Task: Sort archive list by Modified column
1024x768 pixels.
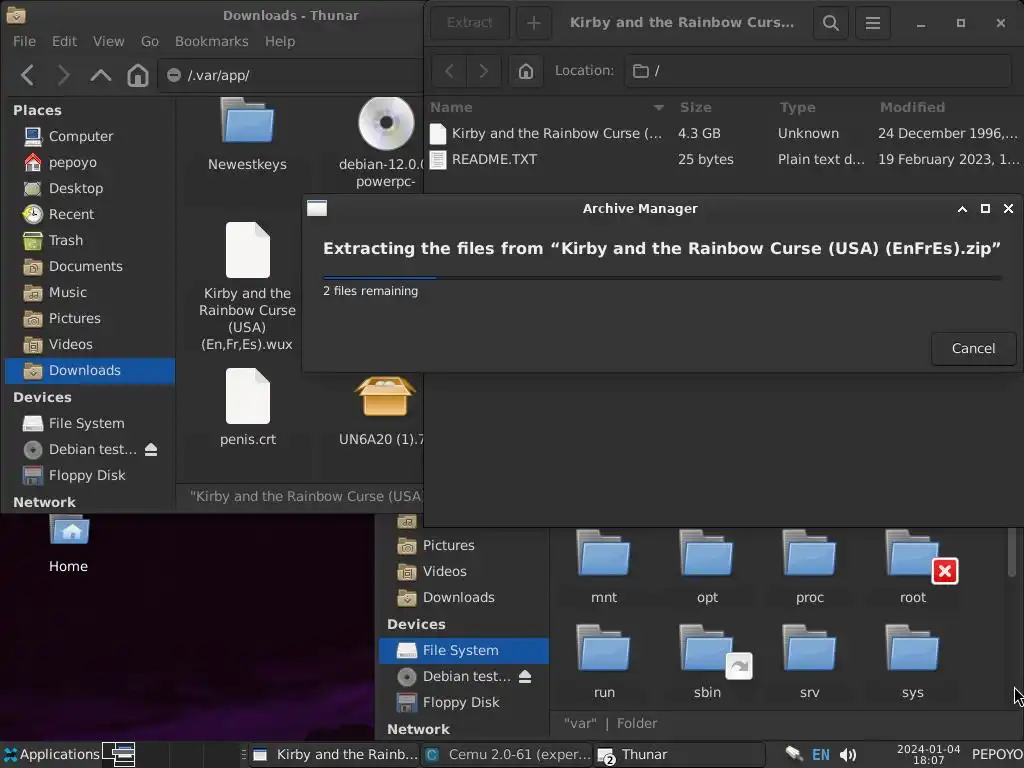Action: click(x=912, y=107)
